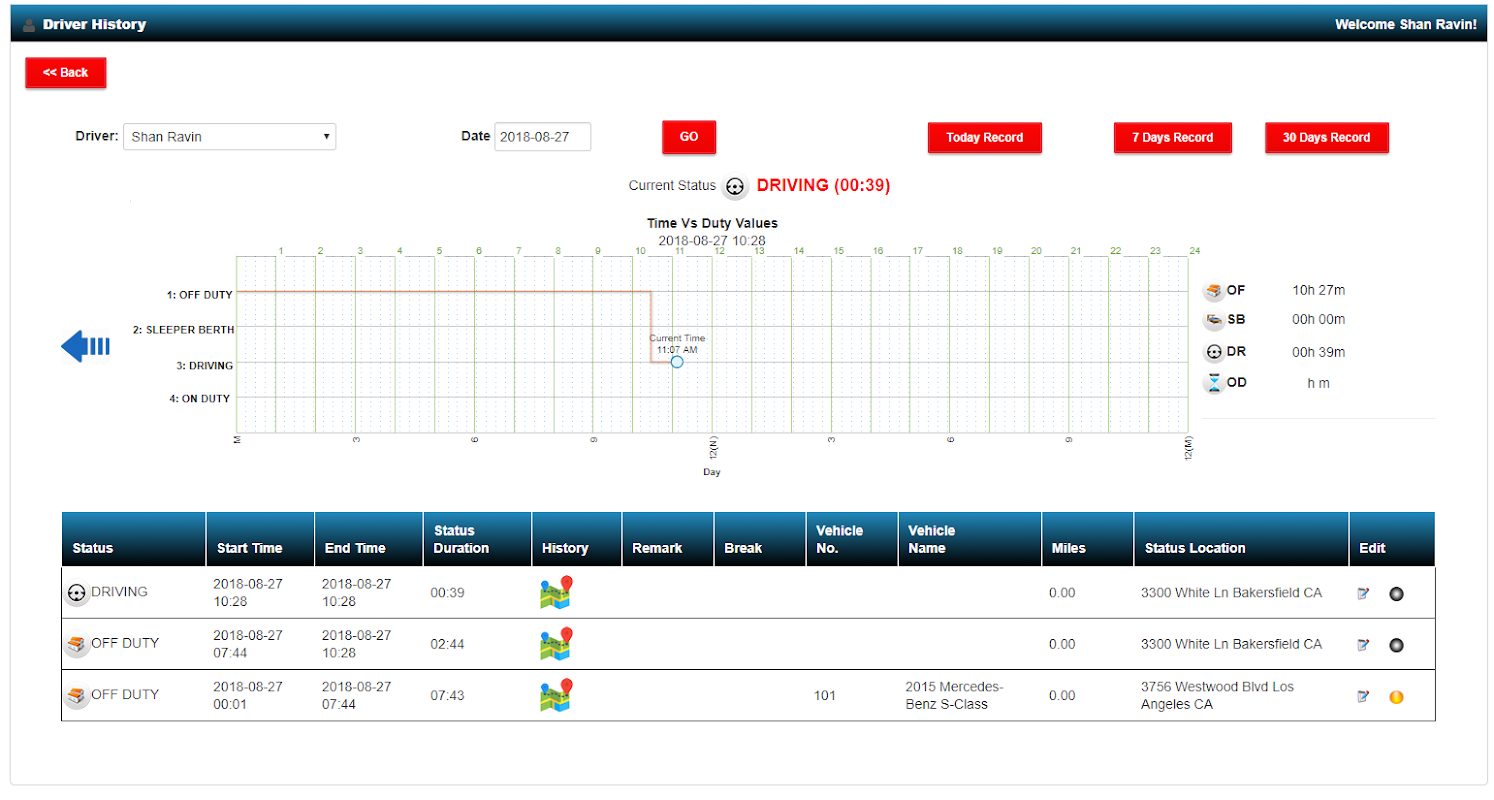Click duration value 02:44
1494x800 pixels.
[x=447, y=645]
